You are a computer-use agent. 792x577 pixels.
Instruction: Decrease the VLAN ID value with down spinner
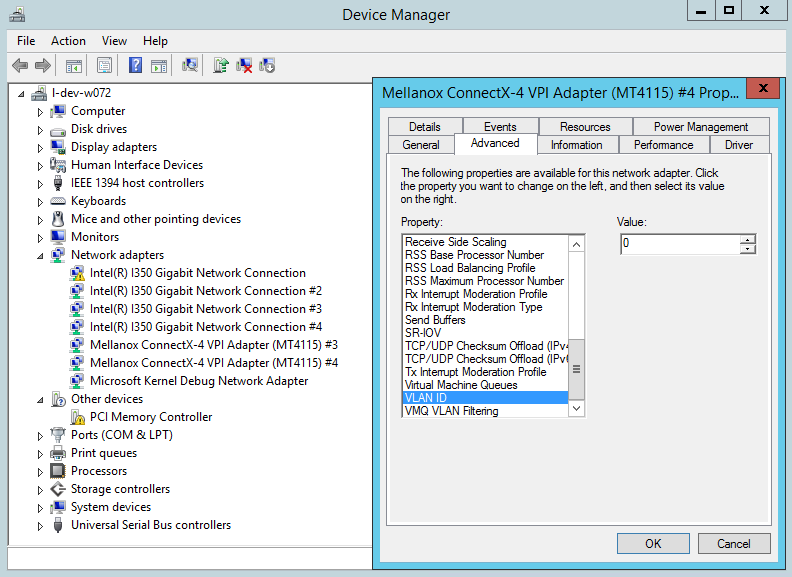click(x=748, y=249)
